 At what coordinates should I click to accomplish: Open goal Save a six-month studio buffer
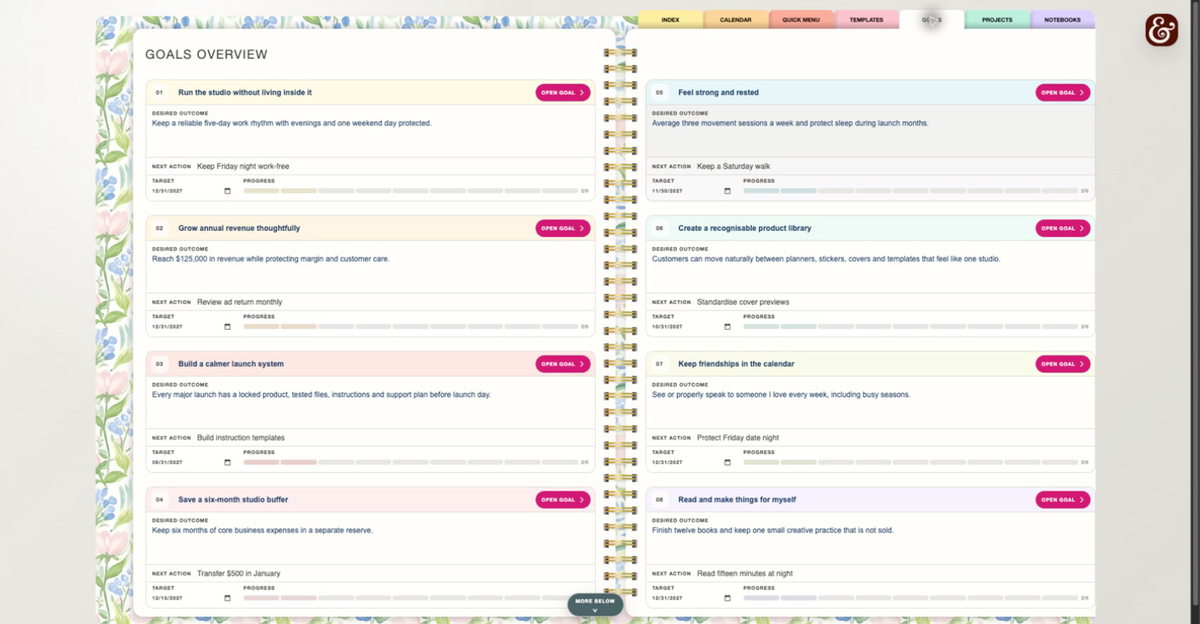point(563,499)
